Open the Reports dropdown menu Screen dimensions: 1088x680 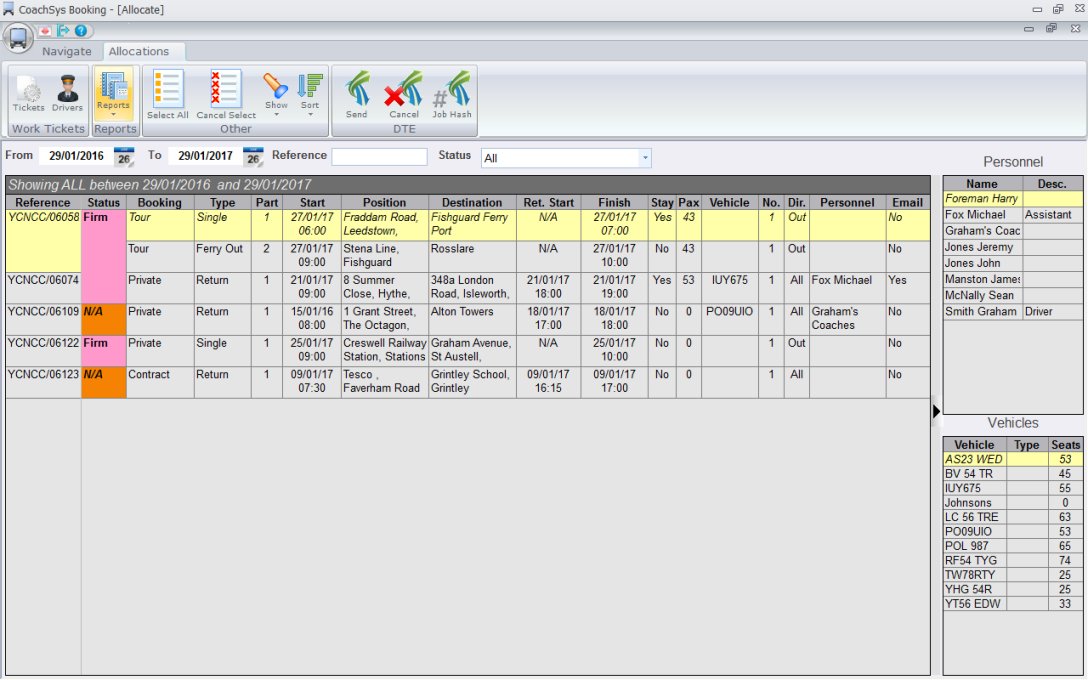113,94
